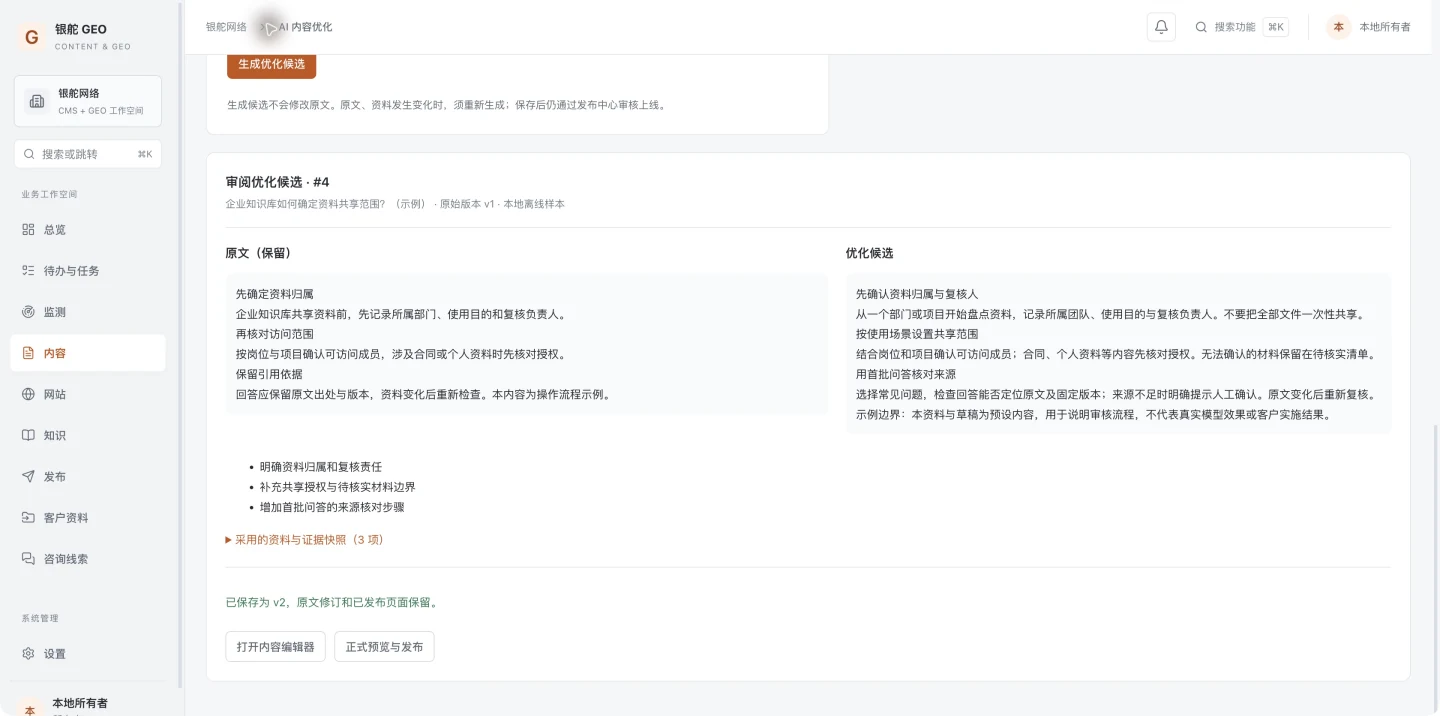Click the 打开内容编辑器 button
The image size is (1440, 716).
275,647
